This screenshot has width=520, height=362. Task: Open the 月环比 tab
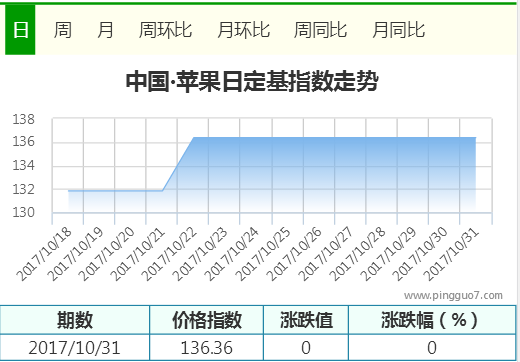pyautogui.click(x=244, y=30)
